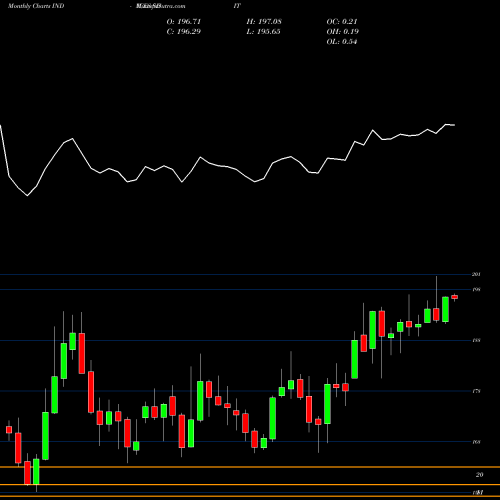Click the 'C: 196.29' close value
Viewport: 500px width, 500px height.
(x=184, y=32)
